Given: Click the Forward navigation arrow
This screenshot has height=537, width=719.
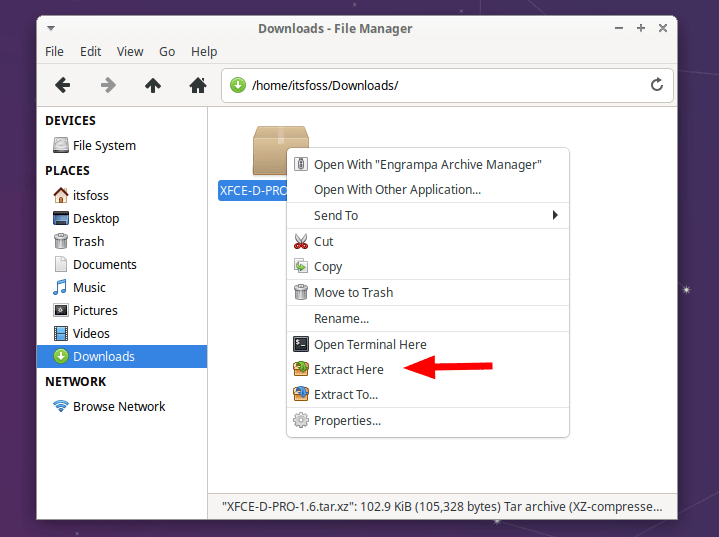Looking at the screenshot, I should [108, 85].
